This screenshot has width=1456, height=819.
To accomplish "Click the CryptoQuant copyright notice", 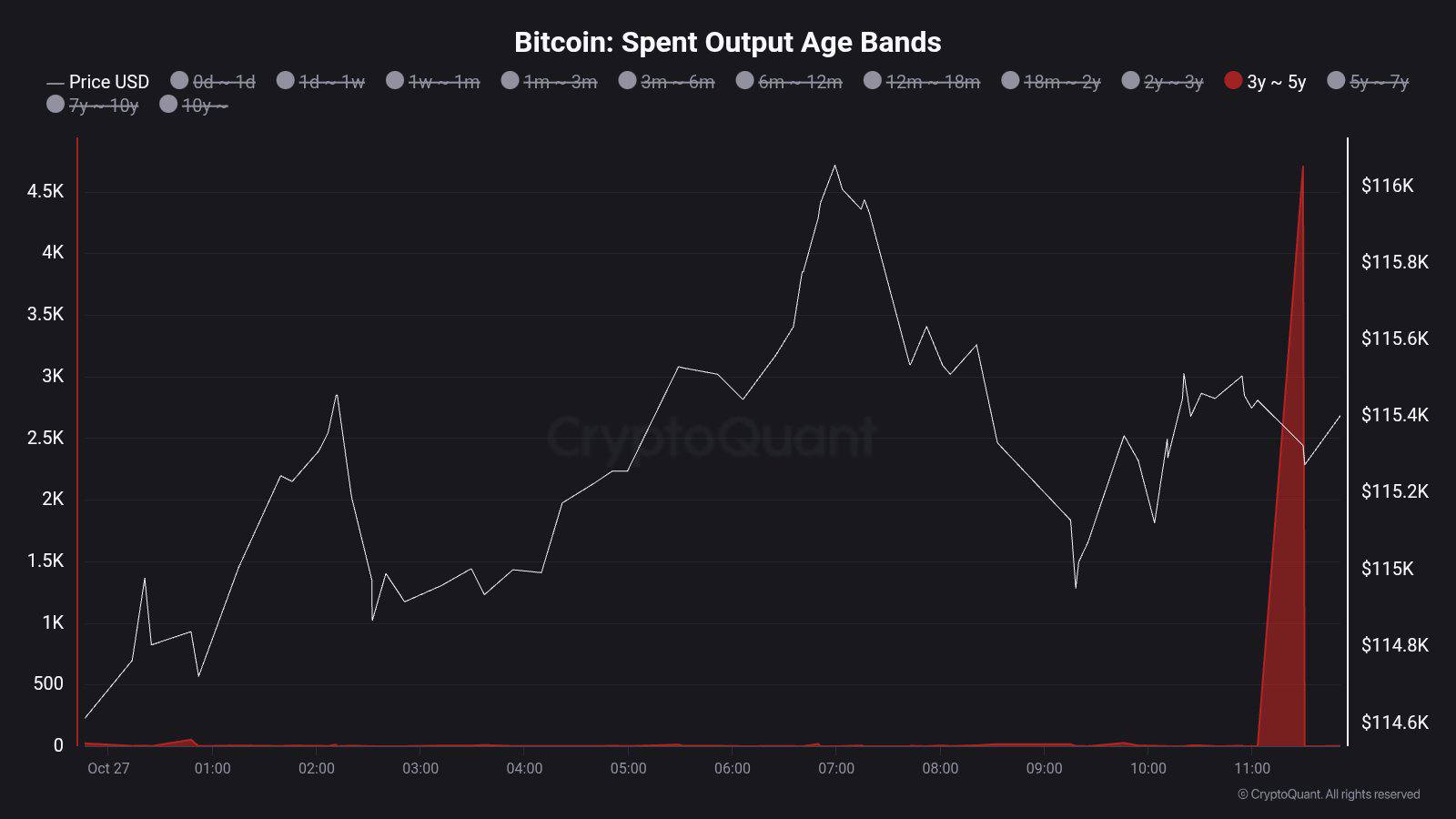I will pos(1328,794).
